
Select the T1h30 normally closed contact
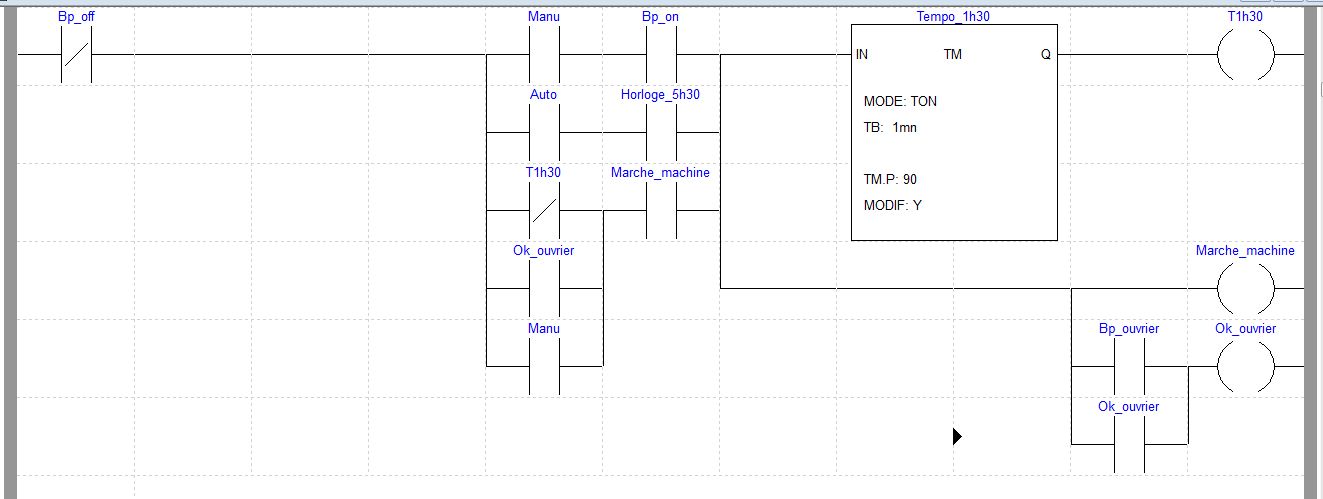pos(544,210)
